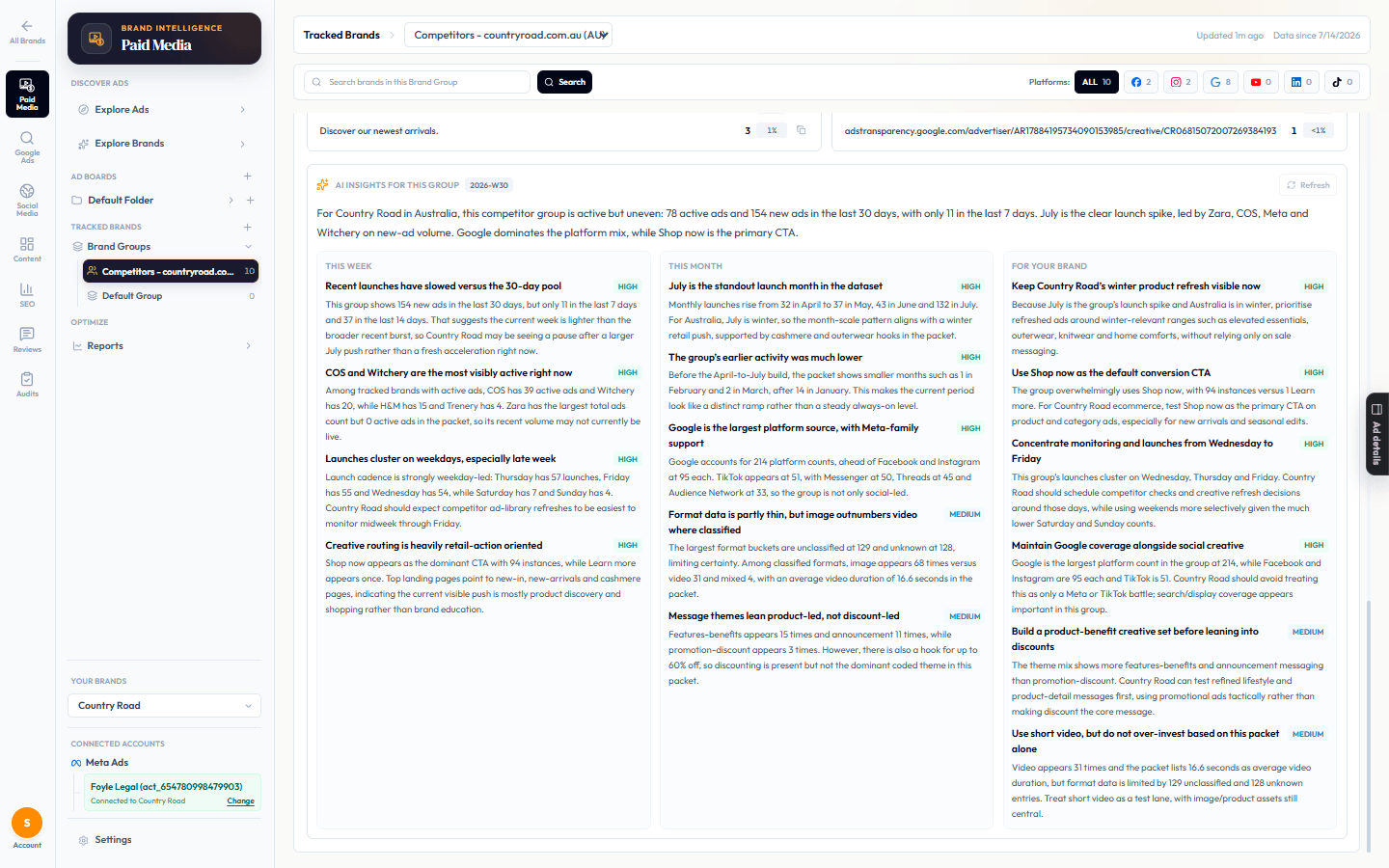The width and height of the screenshot is (1389, 868).
Task: Expand Default Folder chevron
Action: pyautogui.click(x=231, y=201)
